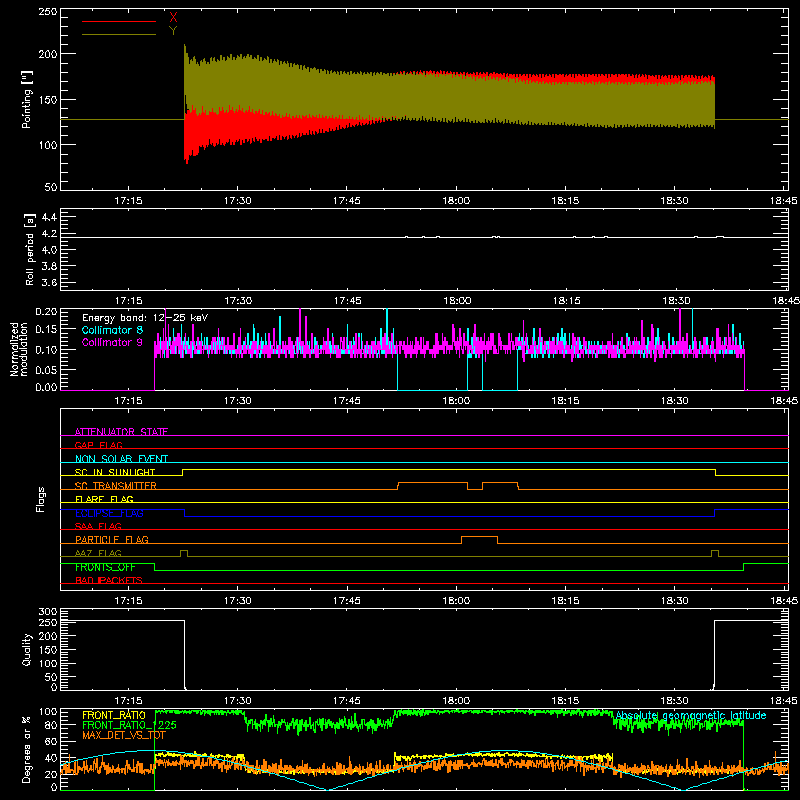The height and width of the screenshot is (800, 800).
Task: Click the Roll period axis title
Action: pyautogui.click(x=29, y=249)
